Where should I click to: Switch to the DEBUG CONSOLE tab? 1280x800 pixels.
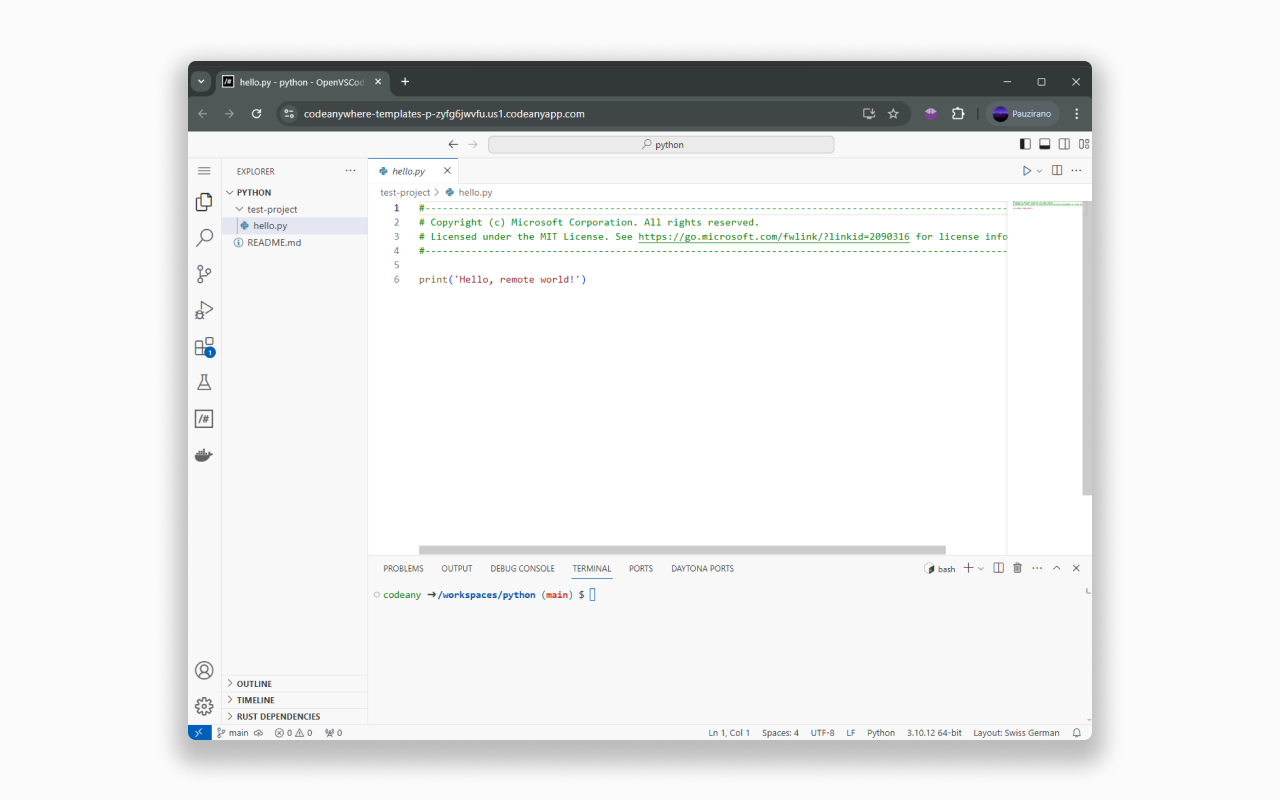point(522,568)
